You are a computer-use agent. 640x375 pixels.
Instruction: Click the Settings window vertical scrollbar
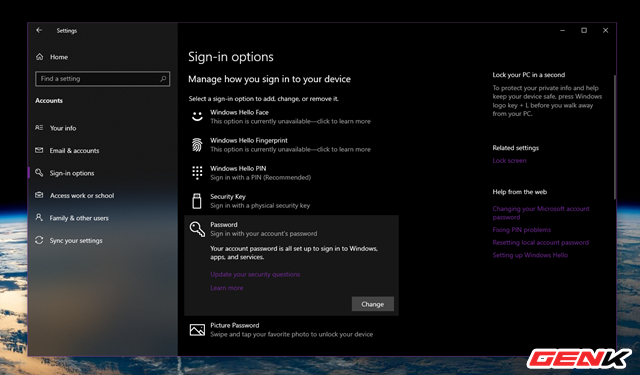tap(614, 137)
